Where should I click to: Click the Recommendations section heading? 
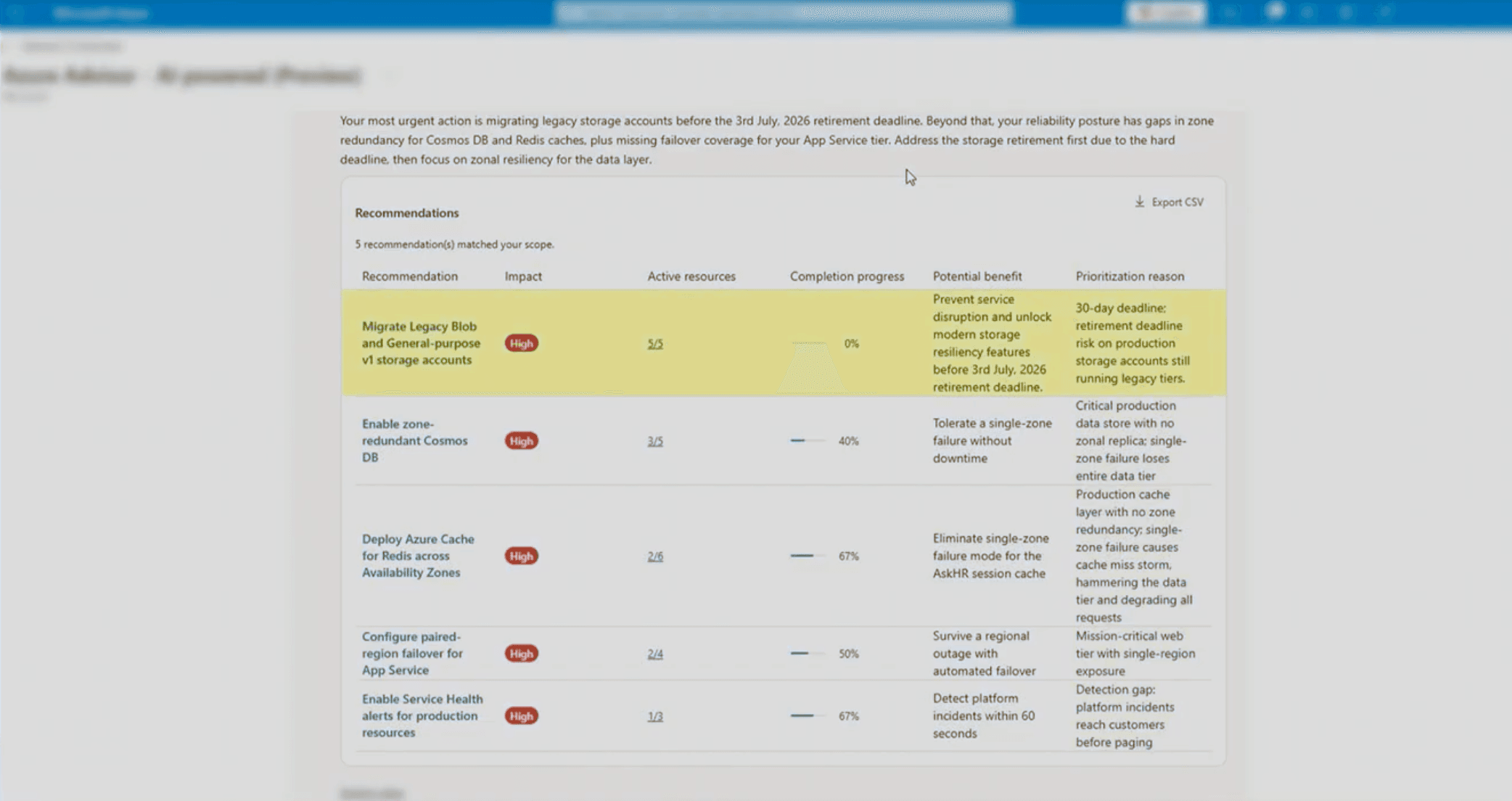pyautogui.click(x=407, y=213)
